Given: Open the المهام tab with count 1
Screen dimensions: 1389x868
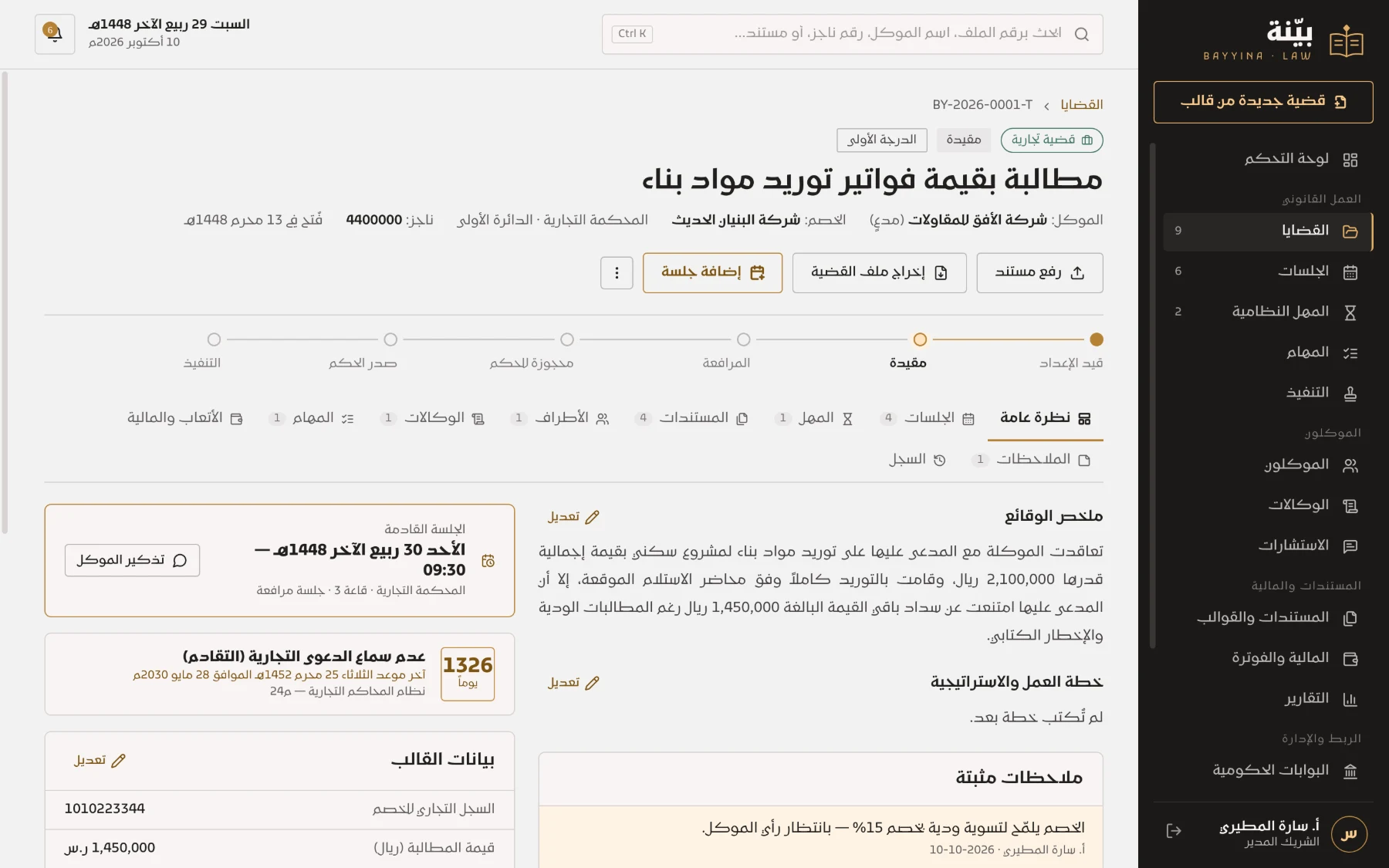Looking at the screenshot, I should (311, 418).
